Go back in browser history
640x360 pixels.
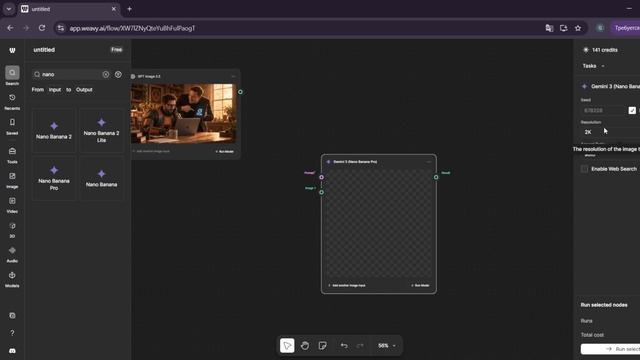point(10,28)
